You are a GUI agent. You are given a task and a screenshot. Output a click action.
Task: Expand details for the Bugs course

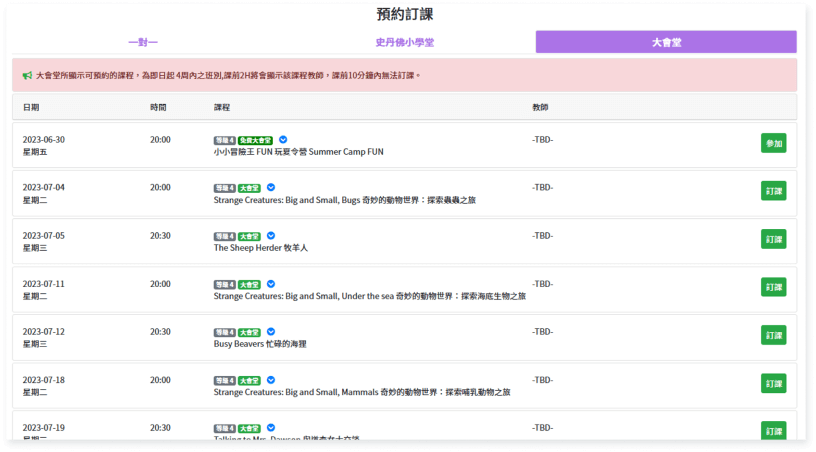pyautogui.click(x=270, y=188)
